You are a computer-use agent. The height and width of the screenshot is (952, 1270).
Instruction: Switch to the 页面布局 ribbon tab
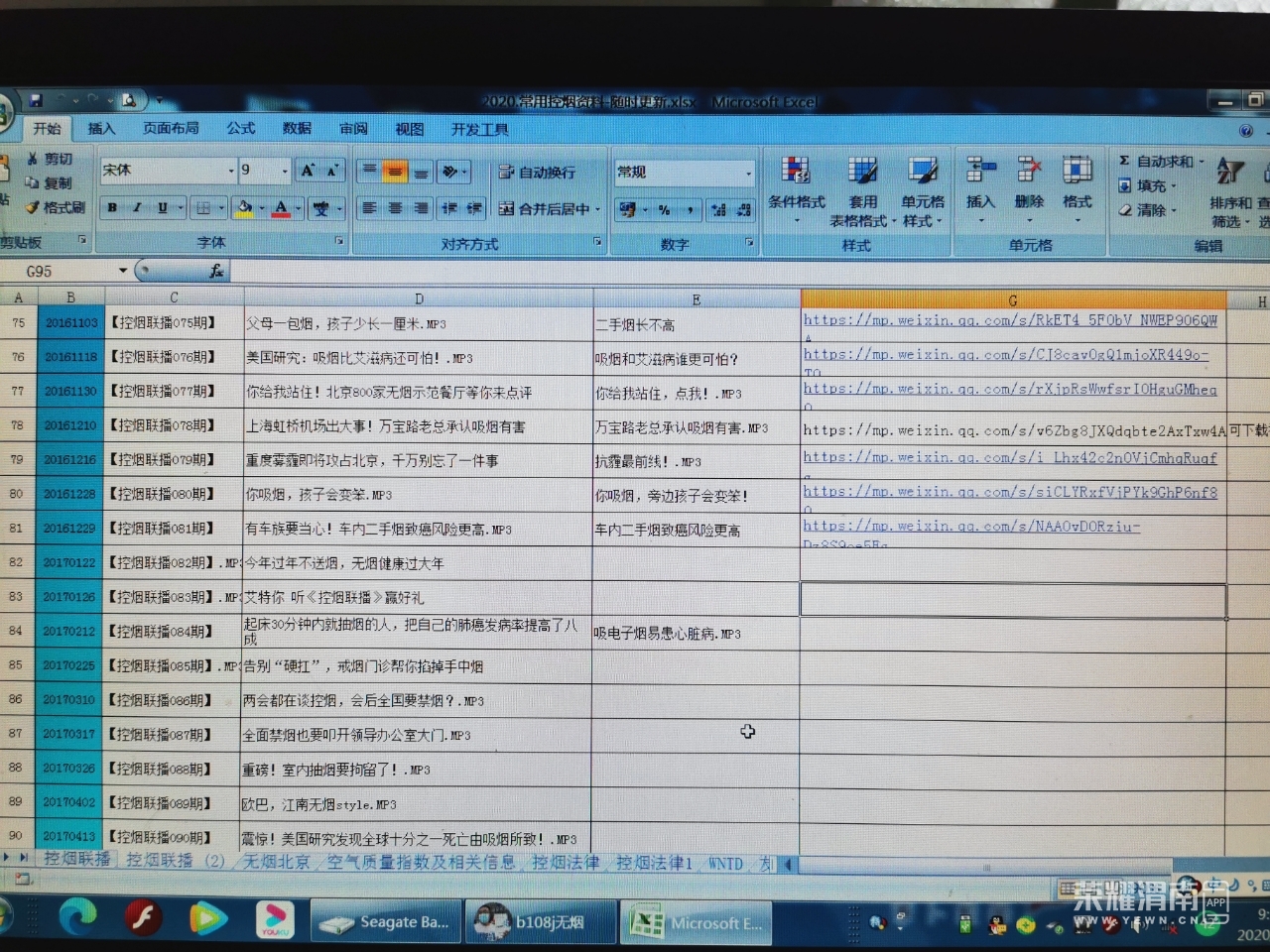point(171,129)
